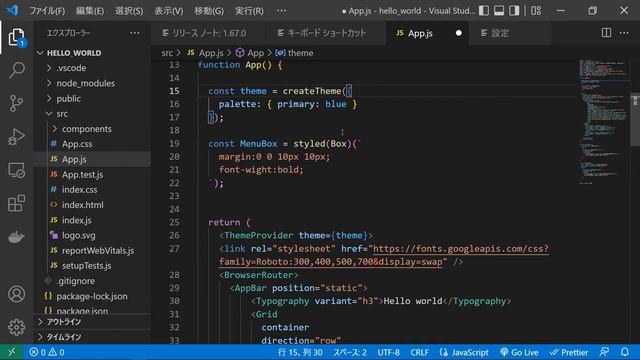Viewport: 640px width, 360px height.
Task: Open the 選択(S) menu
Action: point(129,11)
